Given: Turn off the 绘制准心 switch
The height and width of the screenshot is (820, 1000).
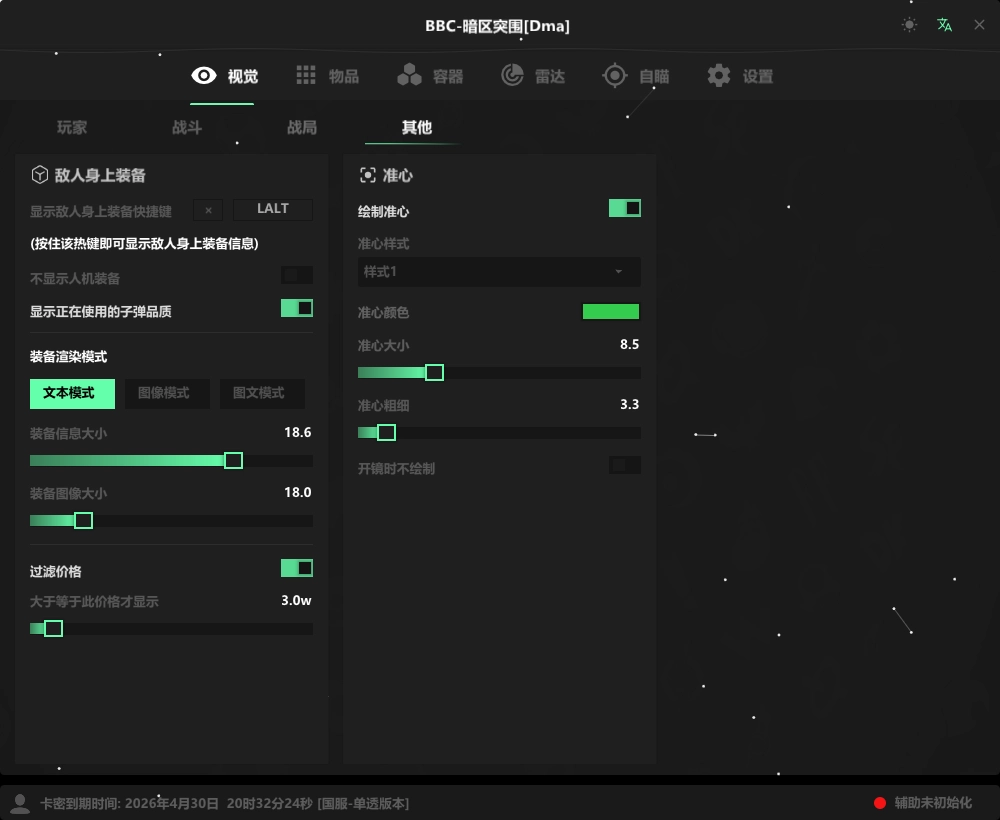Looking at the screenshot, I should coord(625,208).
